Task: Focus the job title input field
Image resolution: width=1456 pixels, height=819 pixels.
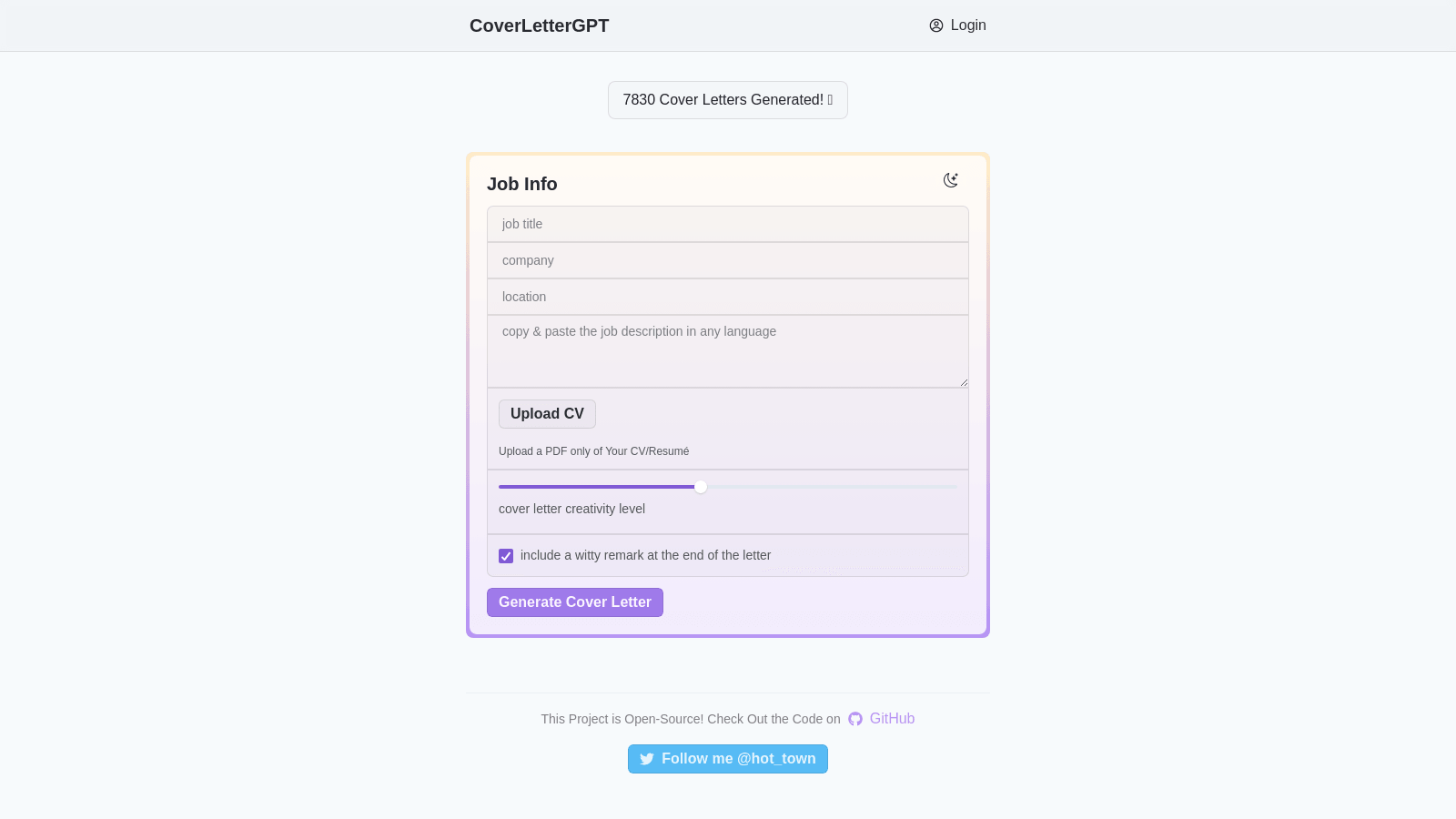Action: coord(728,224)
